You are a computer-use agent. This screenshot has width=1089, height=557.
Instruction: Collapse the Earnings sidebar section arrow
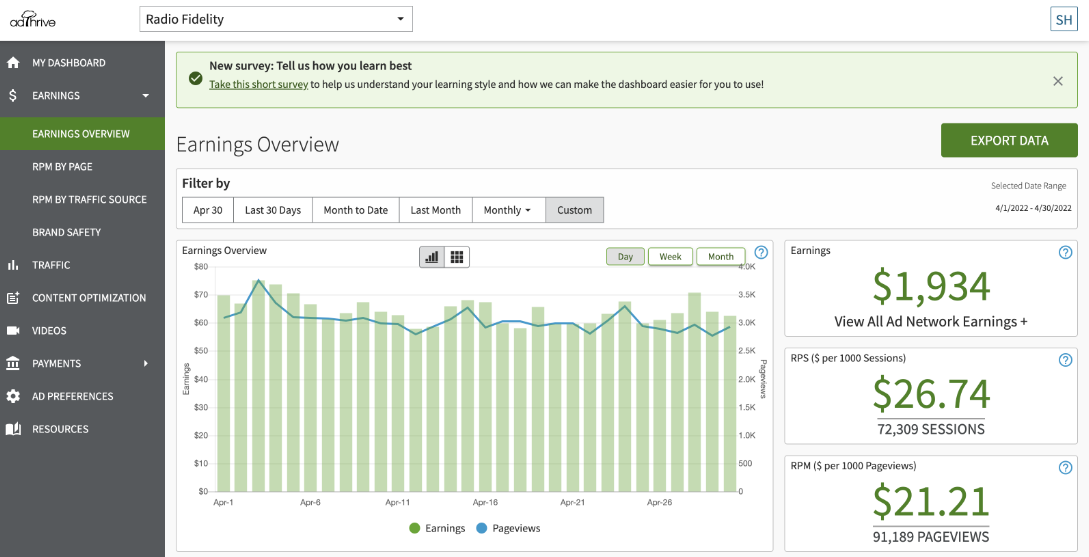[145, 96]
